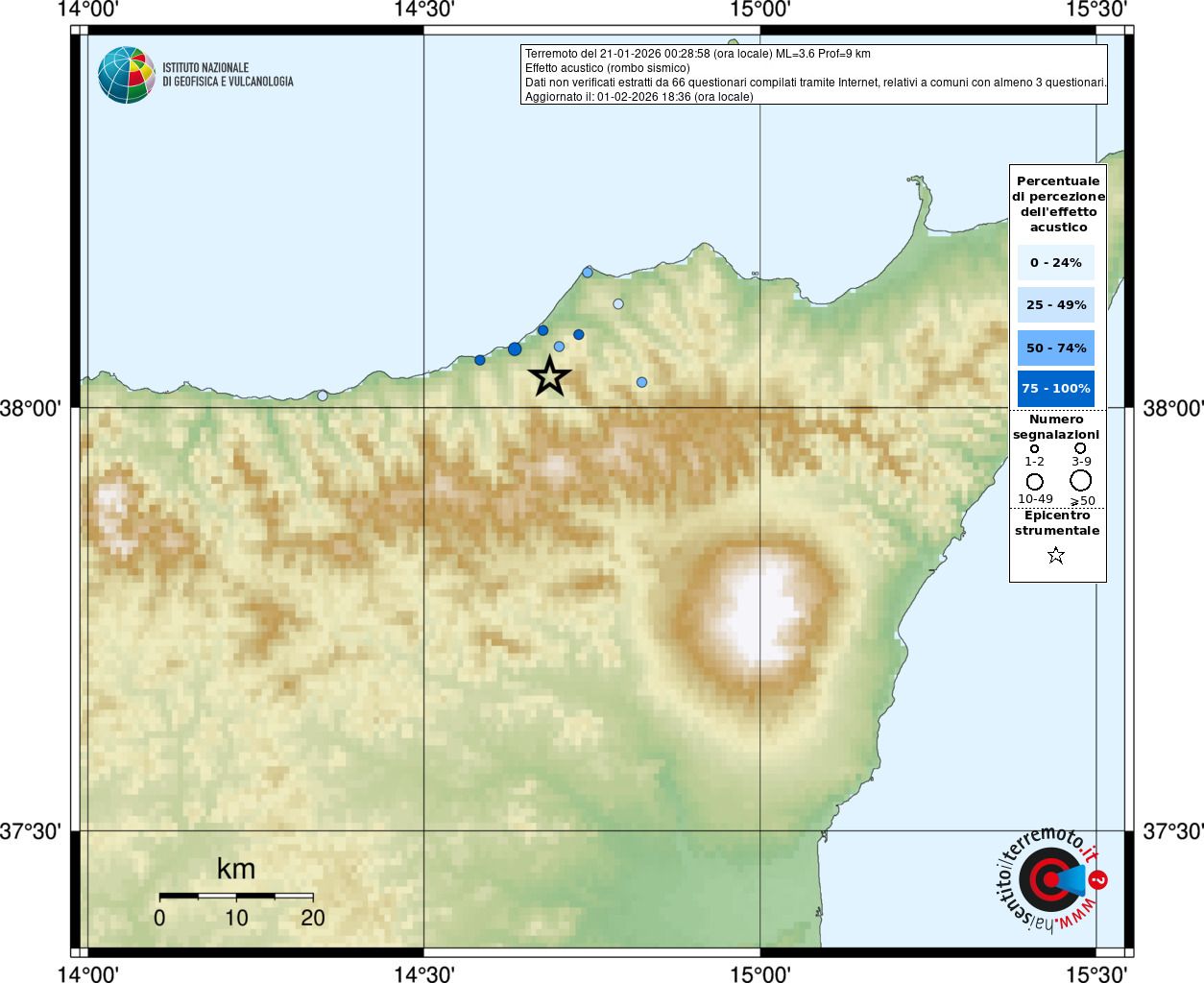Screen dimensions: 1204x983
Task: Click the 'Epicentro strumentale' legend label
Action: (x=1057, y=523)
